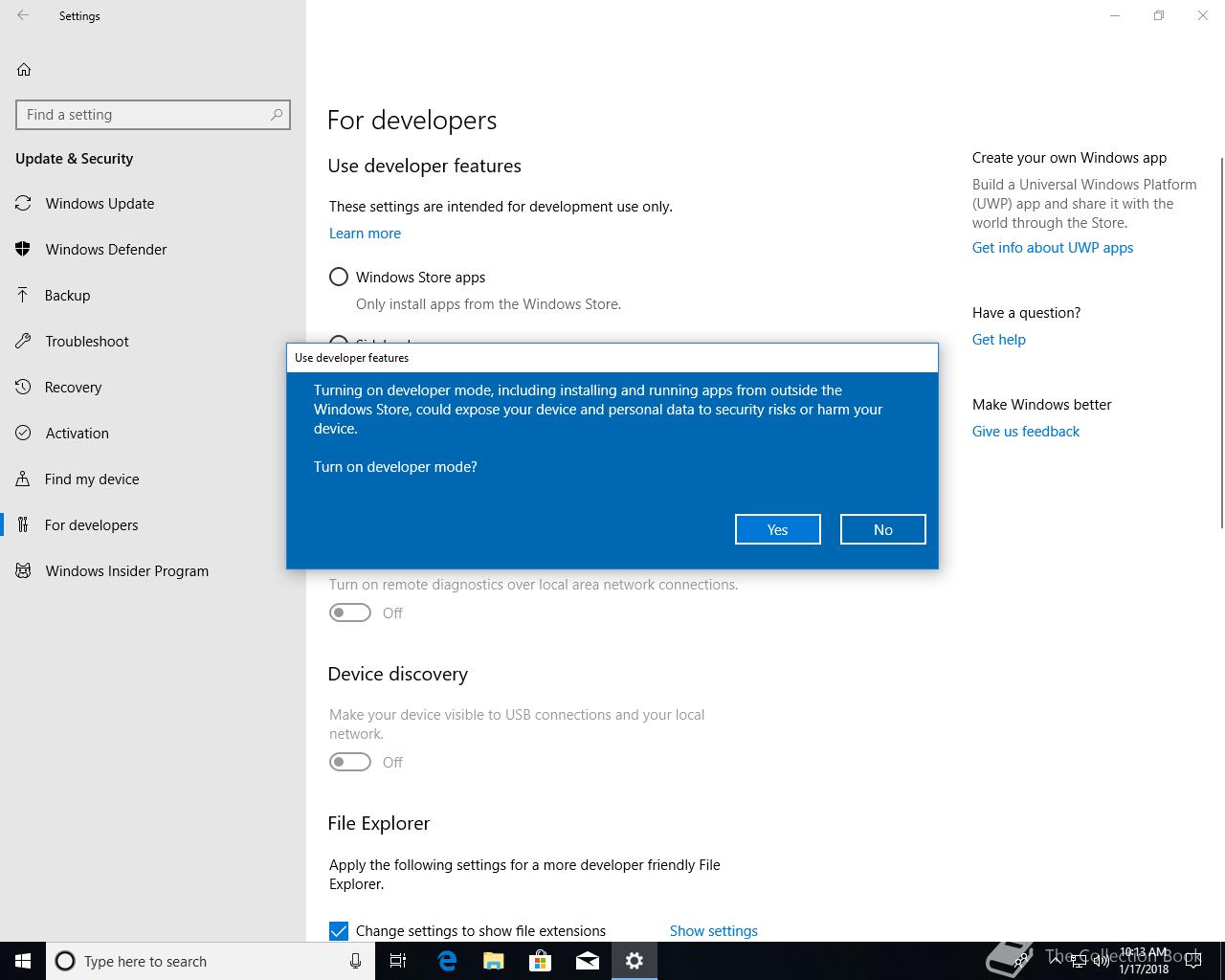Screen dimensions: 1225x980
Task: Open Windows Update sync icon in sidebar
Action: click(x=23, y=203)
